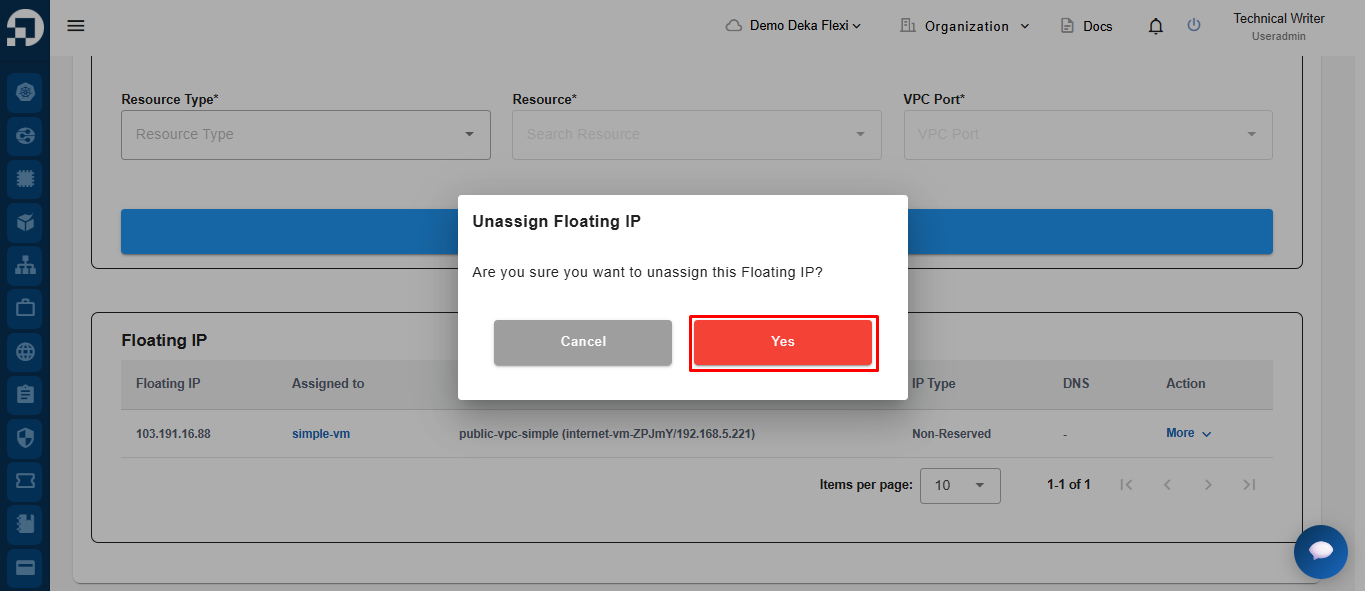Confirm unassign by clicking Yes
This screenshot has width=1365, height=591.
point(783,342)
